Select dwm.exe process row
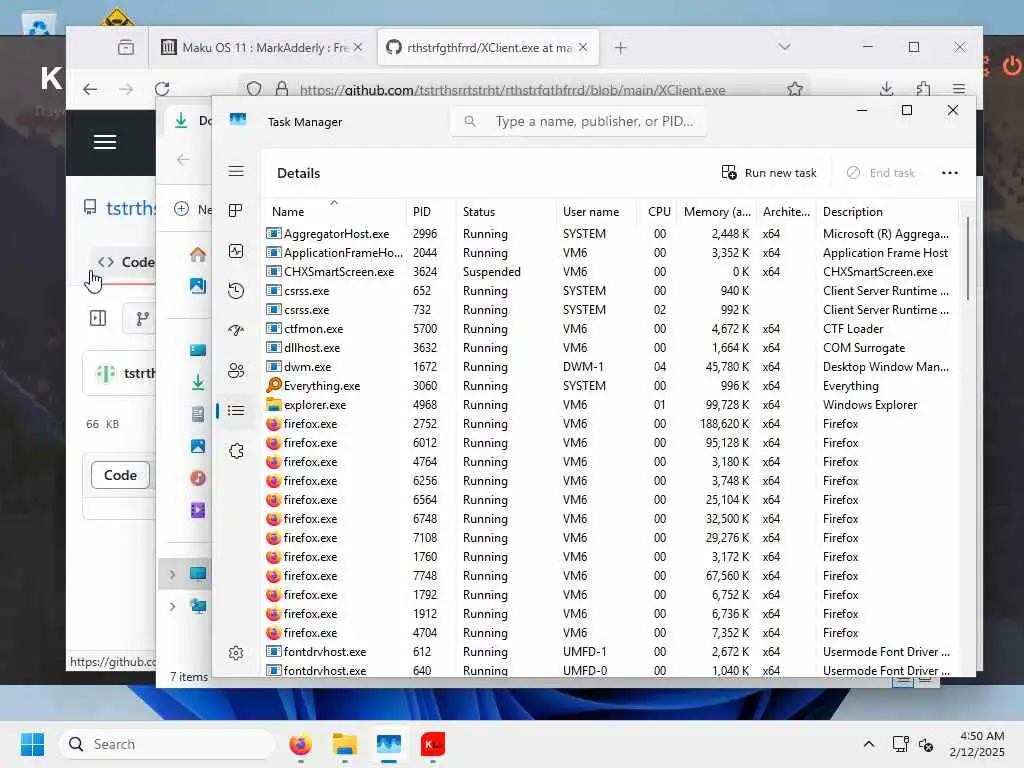 [x=611, y=366]
